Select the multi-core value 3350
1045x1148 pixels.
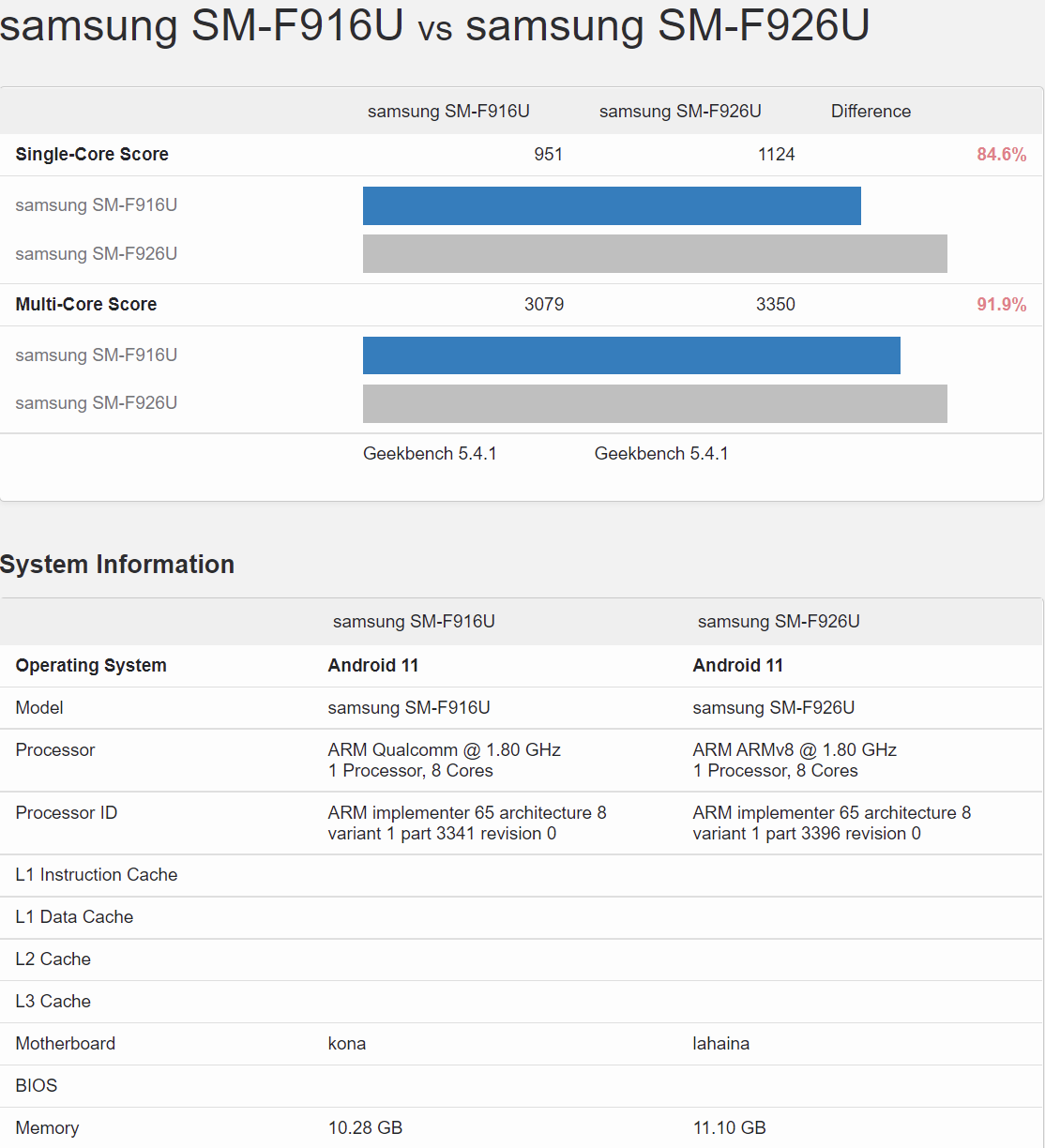click(x=776, y=305)
